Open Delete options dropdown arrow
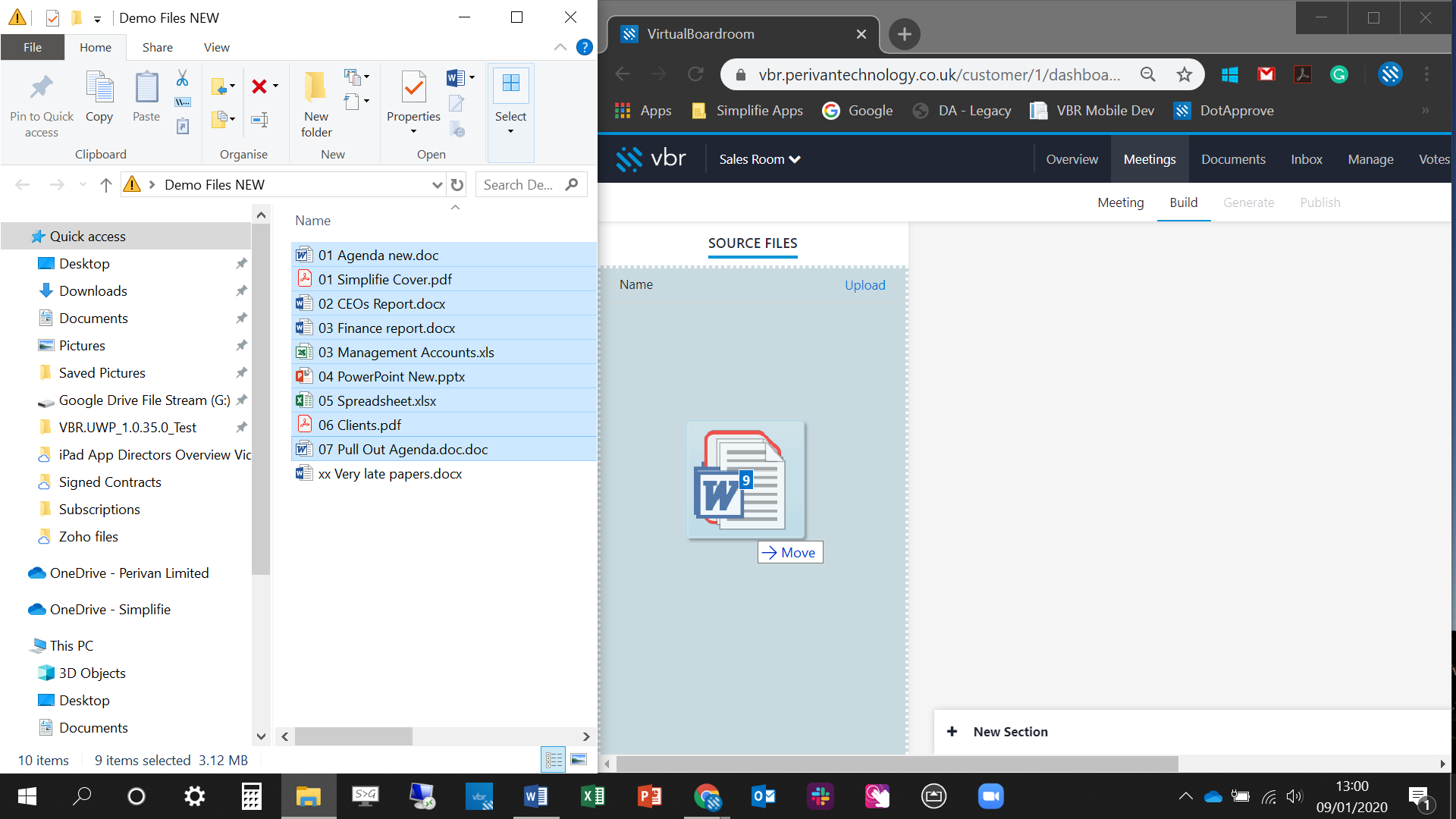 tap(276, 86)
